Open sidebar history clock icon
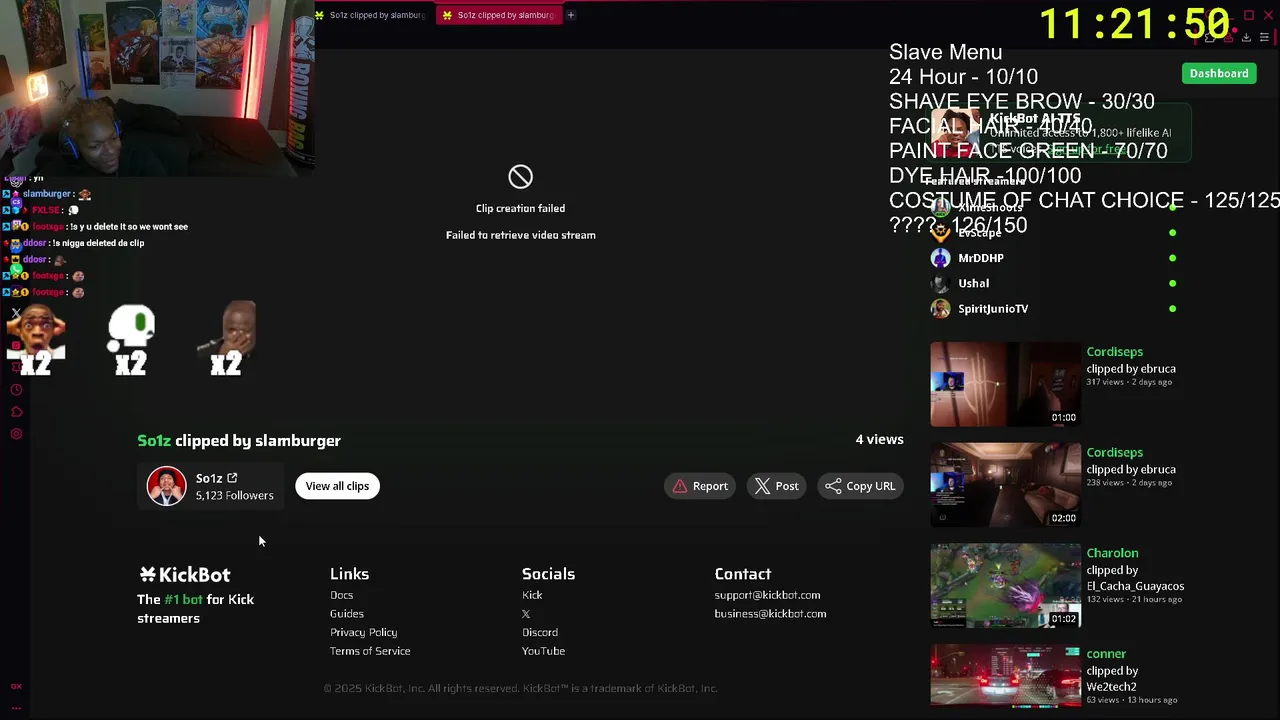 (16, 390)
